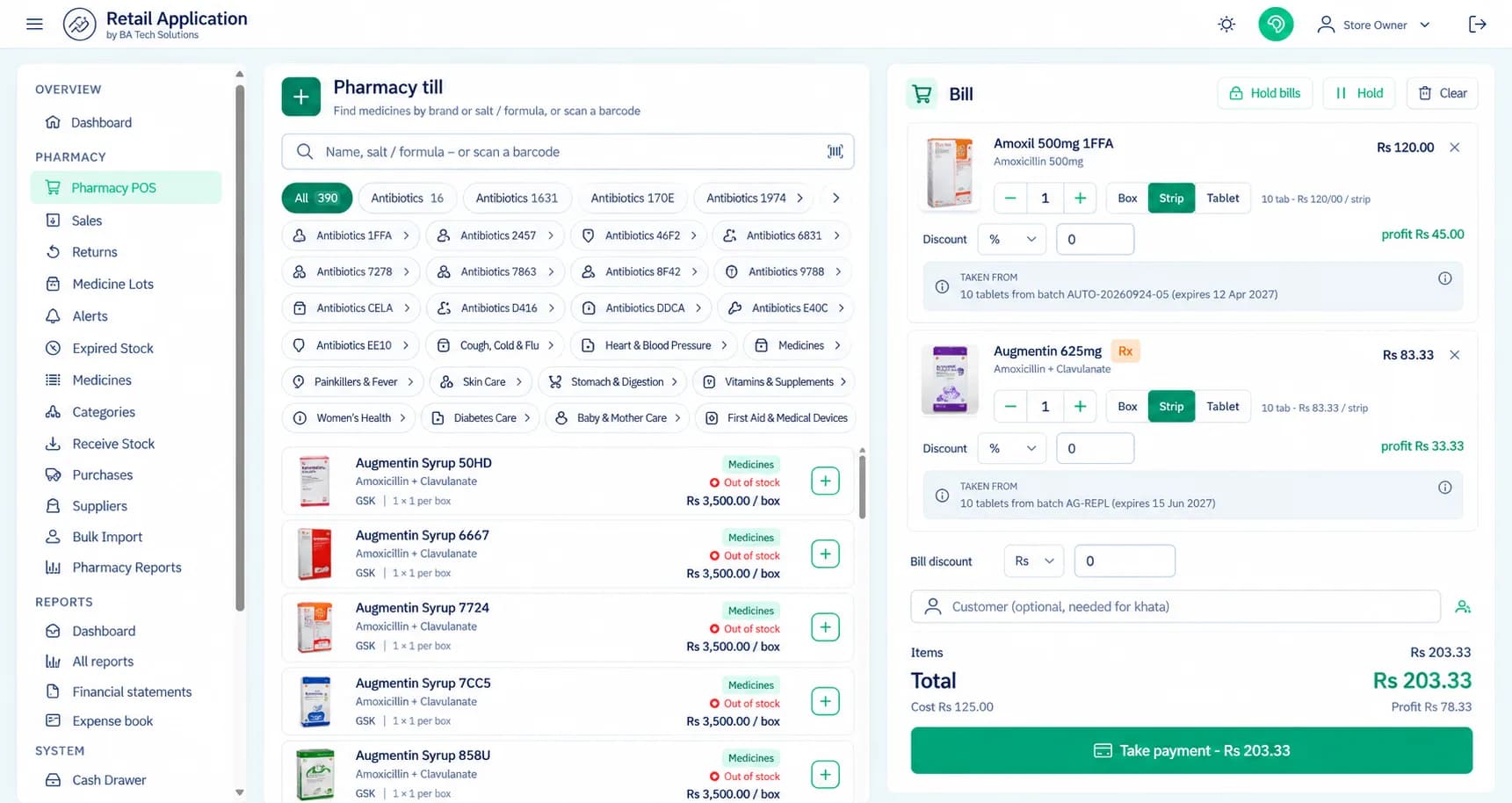Viewport: 1512px width, 803px height.
Task: Open the hamburger menu
Action: click(34, 24)
